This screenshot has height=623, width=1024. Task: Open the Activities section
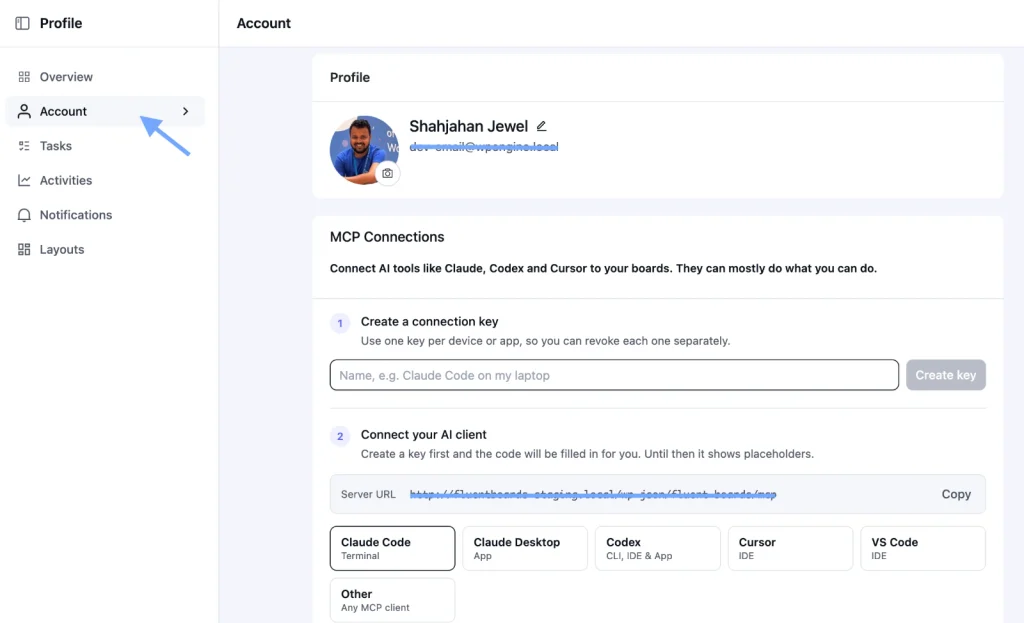coord(105,181)
